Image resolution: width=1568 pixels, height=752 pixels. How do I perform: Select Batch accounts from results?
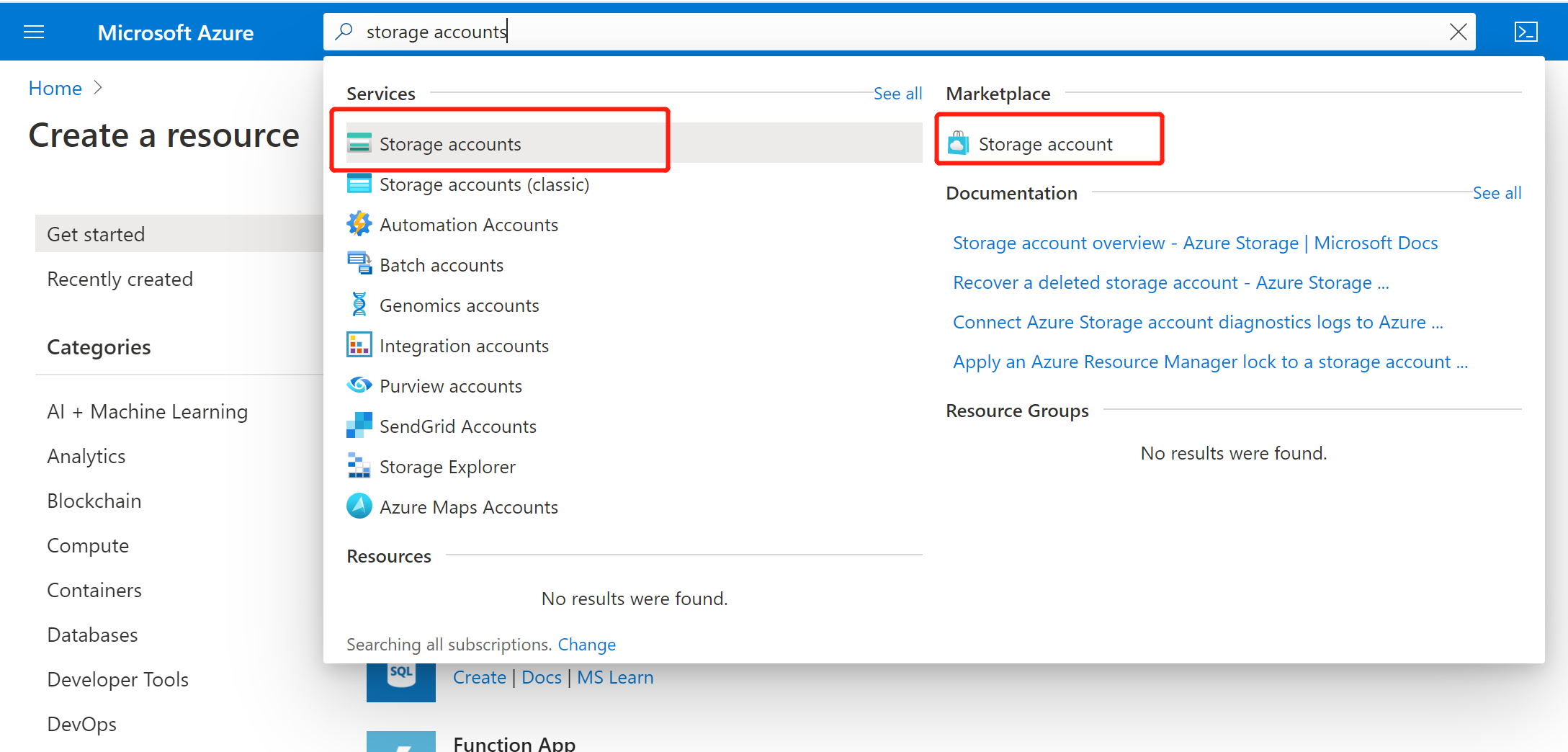pyautogui.click(x=634, y=264)
